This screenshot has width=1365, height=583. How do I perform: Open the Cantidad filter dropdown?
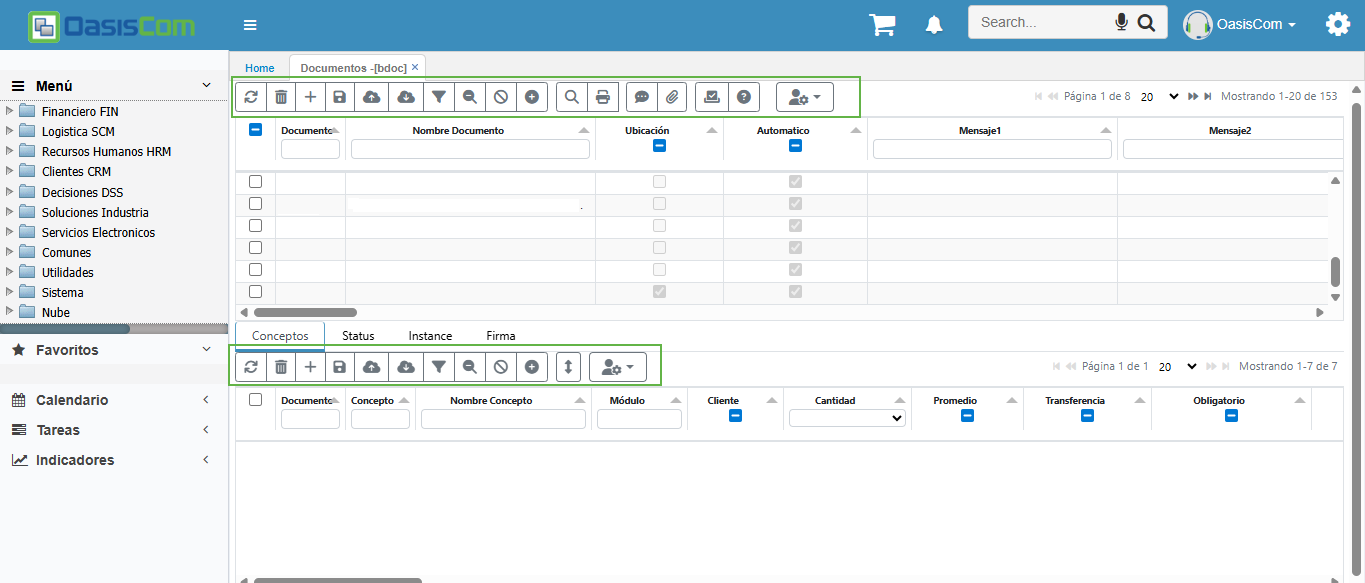pyautogui.click(x=847, y=419)
